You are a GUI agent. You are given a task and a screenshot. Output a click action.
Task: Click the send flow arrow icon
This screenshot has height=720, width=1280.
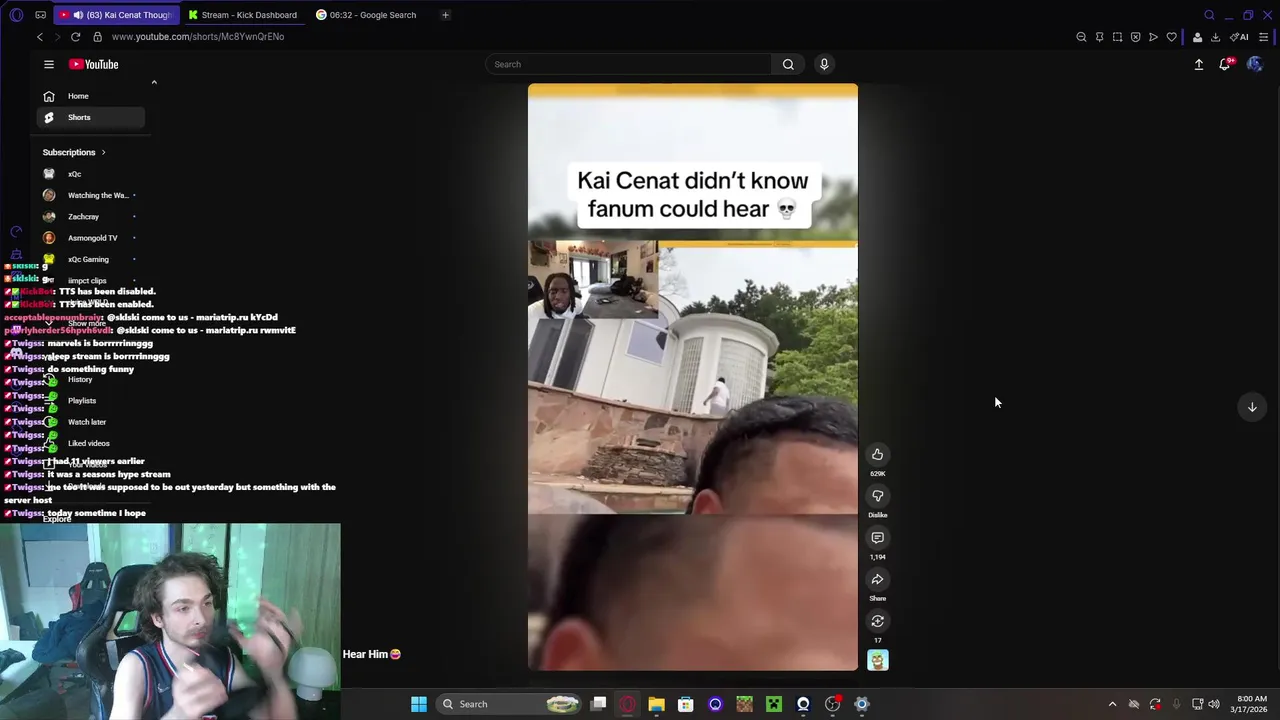pyautogui.click(x=1153, y=37)
